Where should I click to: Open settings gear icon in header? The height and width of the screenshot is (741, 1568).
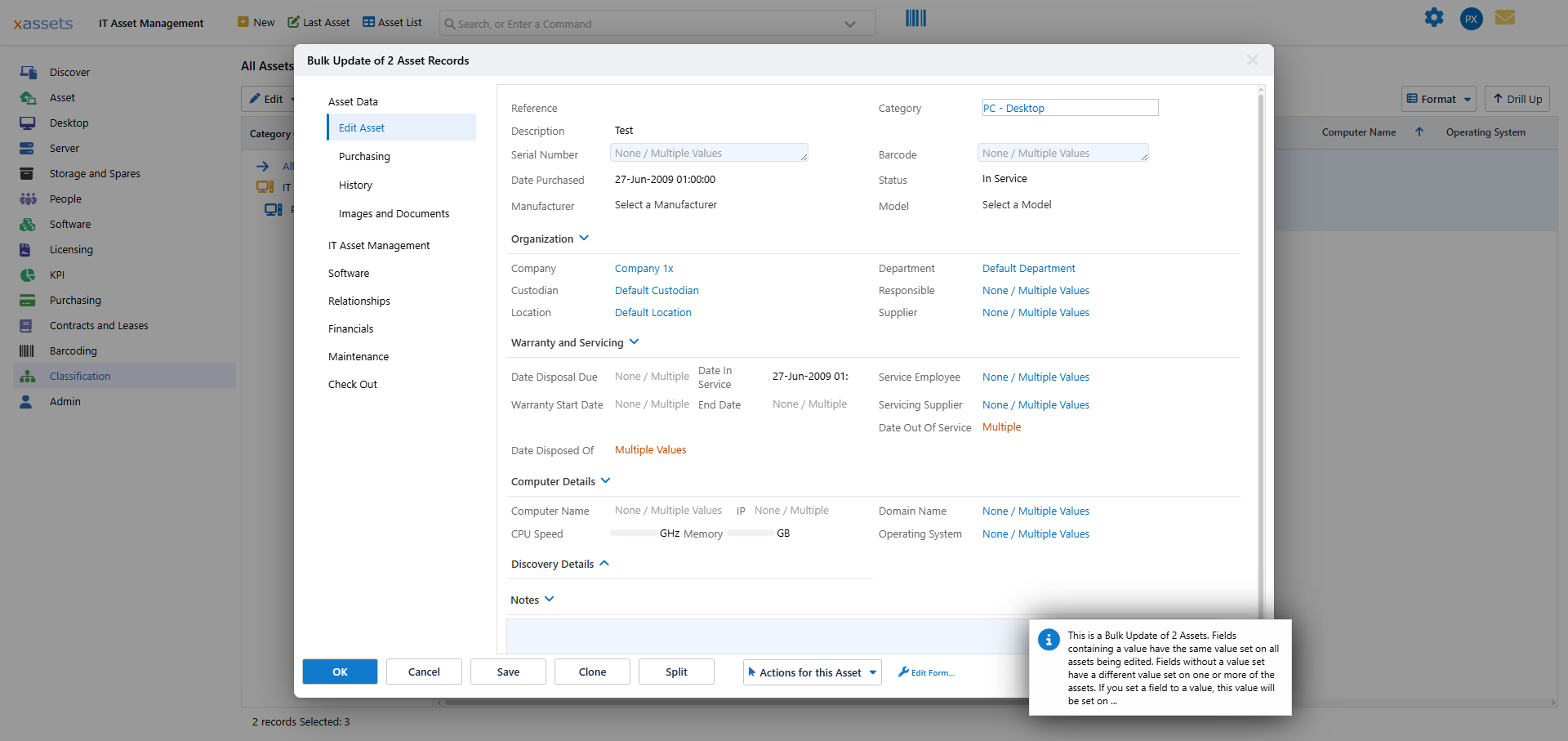[x=1434, y=17]
